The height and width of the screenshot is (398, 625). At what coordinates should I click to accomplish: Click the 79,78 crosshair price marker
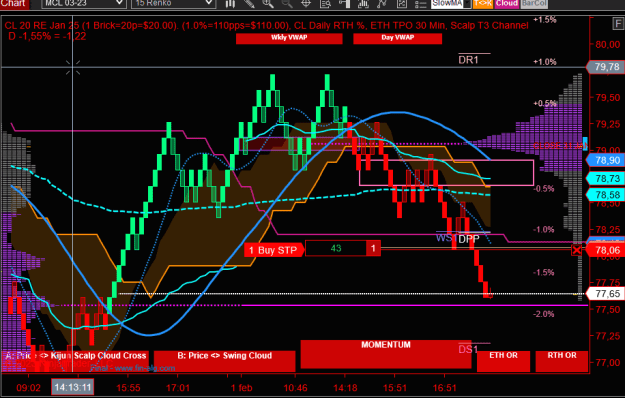pyautogui.click(x=606, y=67)
